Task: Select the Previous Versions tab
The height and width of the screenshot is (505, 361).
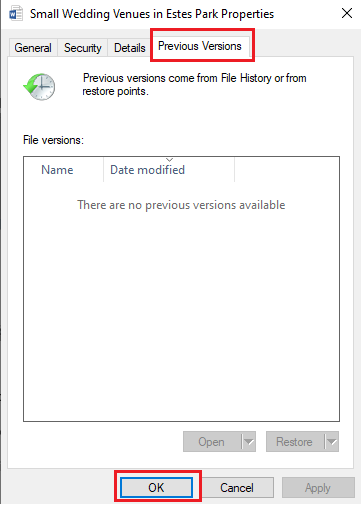Action: [200, 46]
